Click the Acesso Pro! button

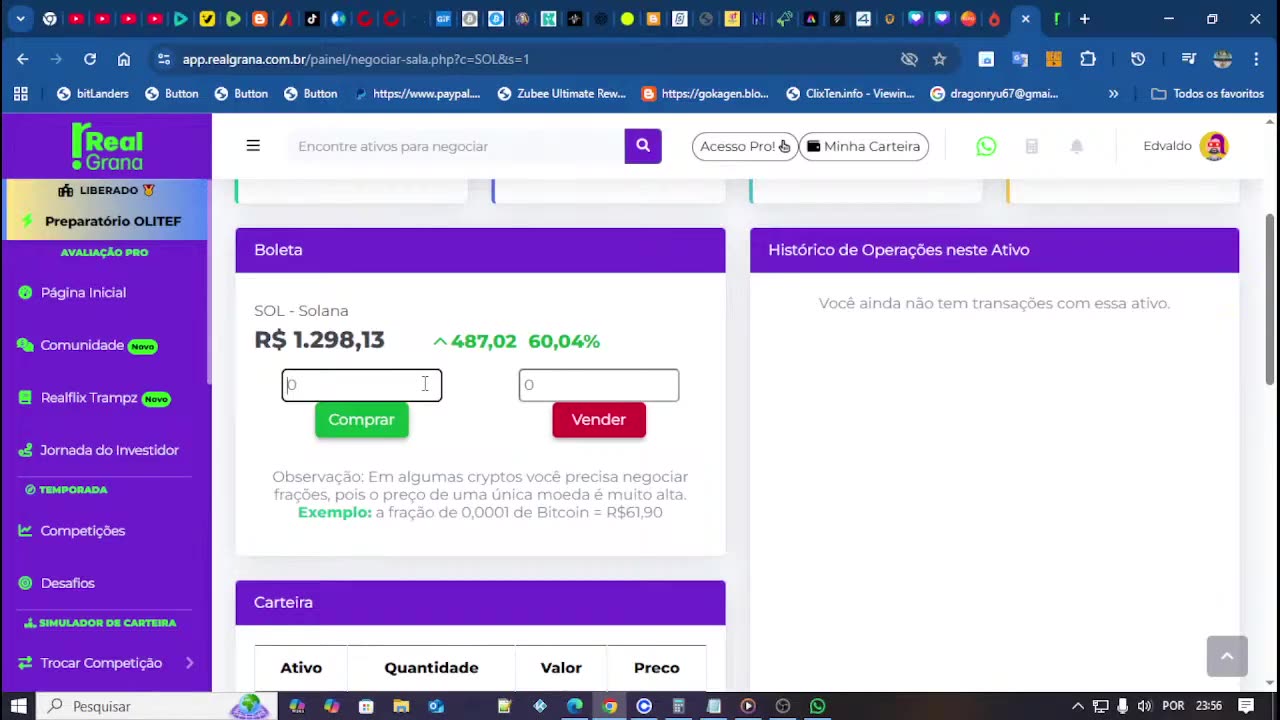tap(745, 146)
